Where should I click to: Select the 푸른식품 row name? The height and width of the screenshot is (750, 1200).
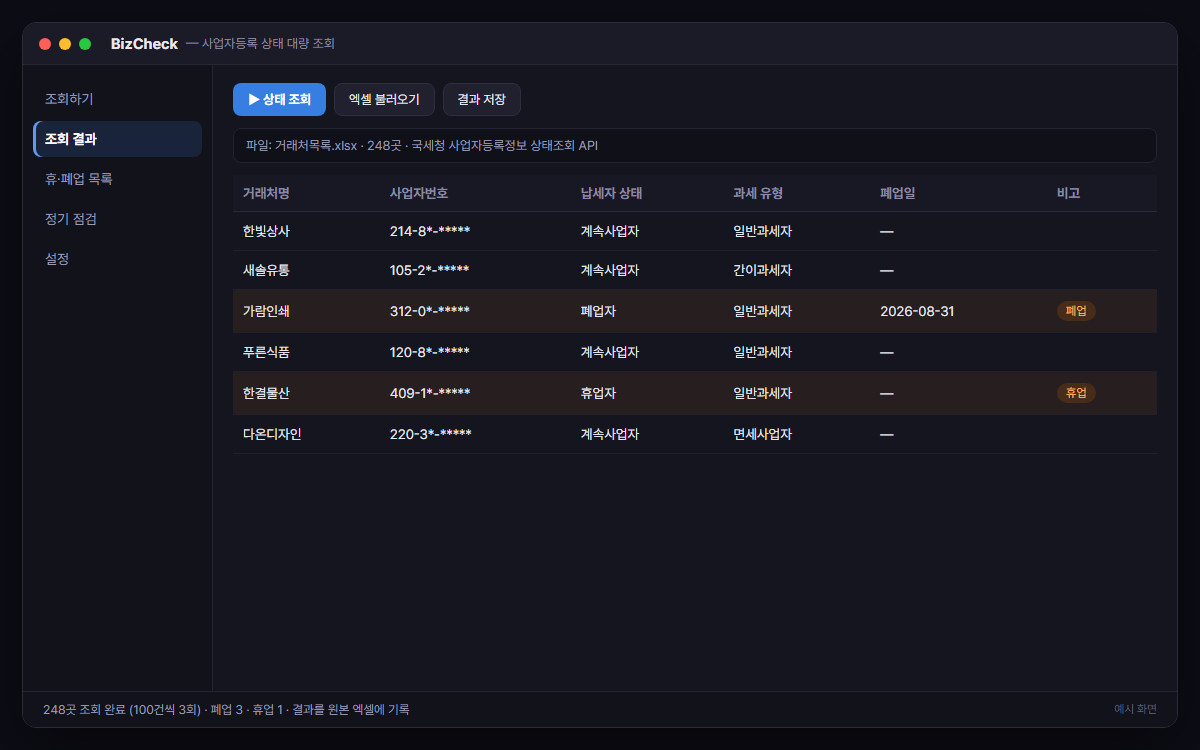click(x=266, y=352)
